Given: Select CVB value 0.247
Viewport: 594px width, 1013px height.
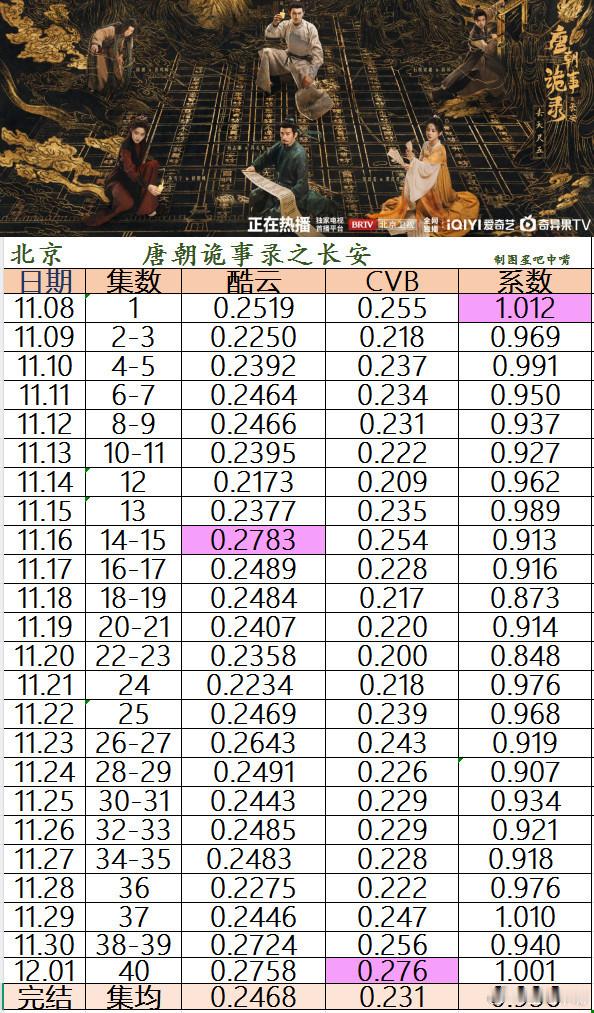Looking at the screenshot, I should pyautogui.click(x=392, y=917).
